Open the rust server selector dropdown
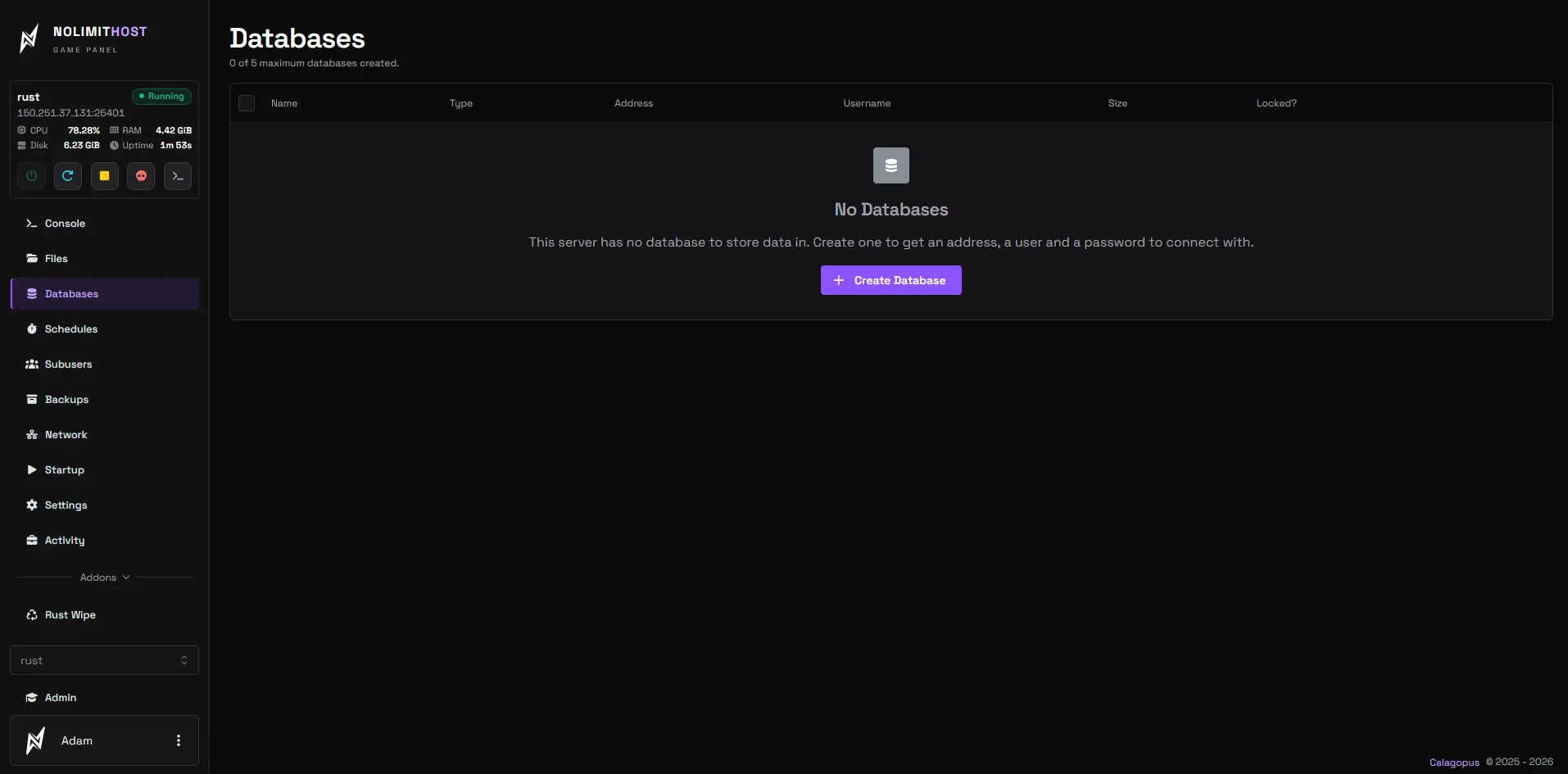The image size is (1568, 774). (x=104, y=660)
